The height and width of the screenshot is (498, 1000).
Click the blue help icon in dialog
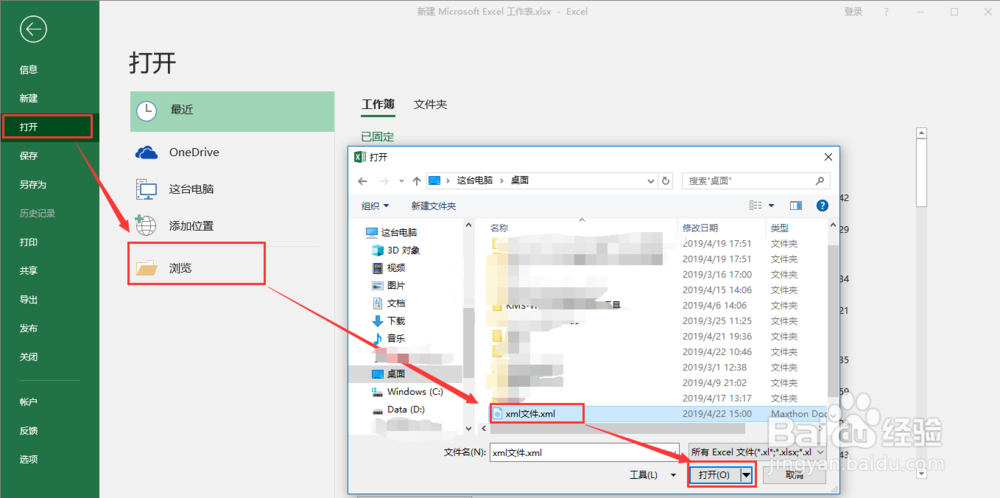(822, 205)
